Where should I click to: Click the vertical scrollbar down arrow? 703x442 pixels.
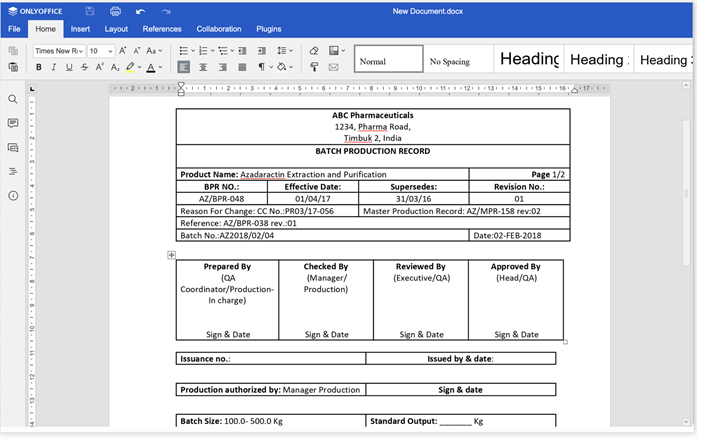click(686, 422)
